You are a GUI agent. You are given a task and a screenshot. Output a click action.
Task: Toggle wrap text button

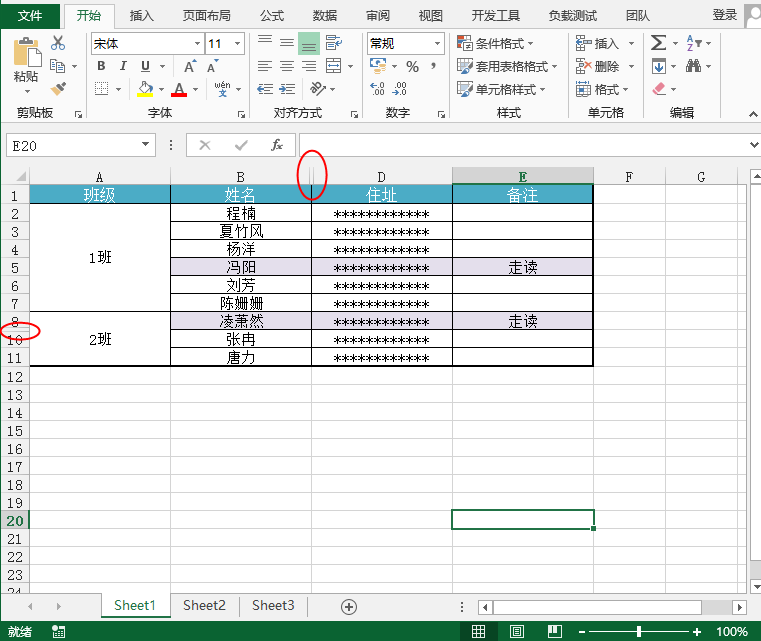(333, 43)
